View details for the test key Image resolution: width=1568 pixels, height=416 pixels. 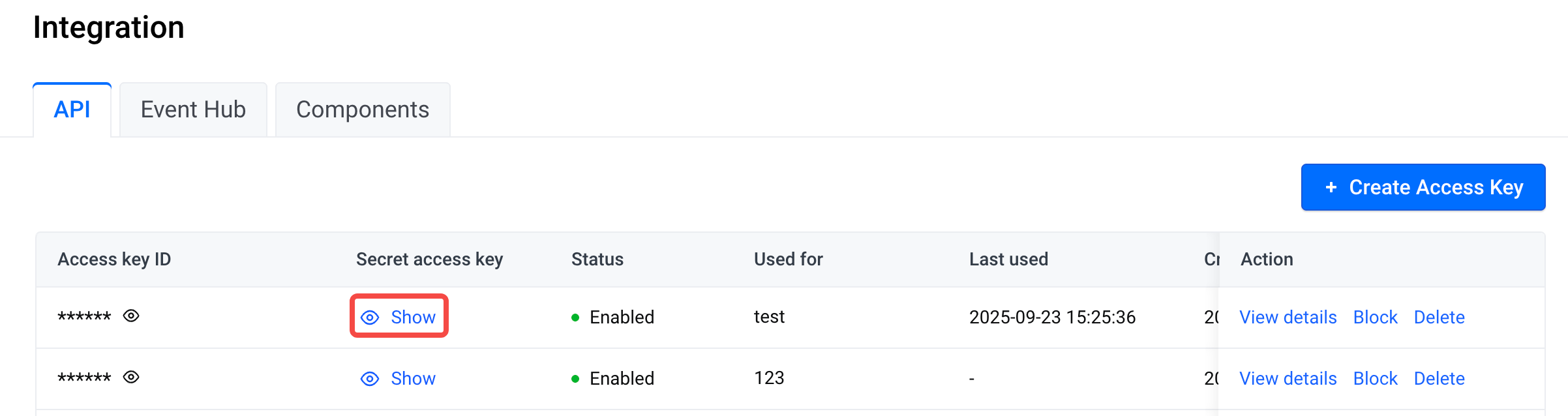point(1288,317)
